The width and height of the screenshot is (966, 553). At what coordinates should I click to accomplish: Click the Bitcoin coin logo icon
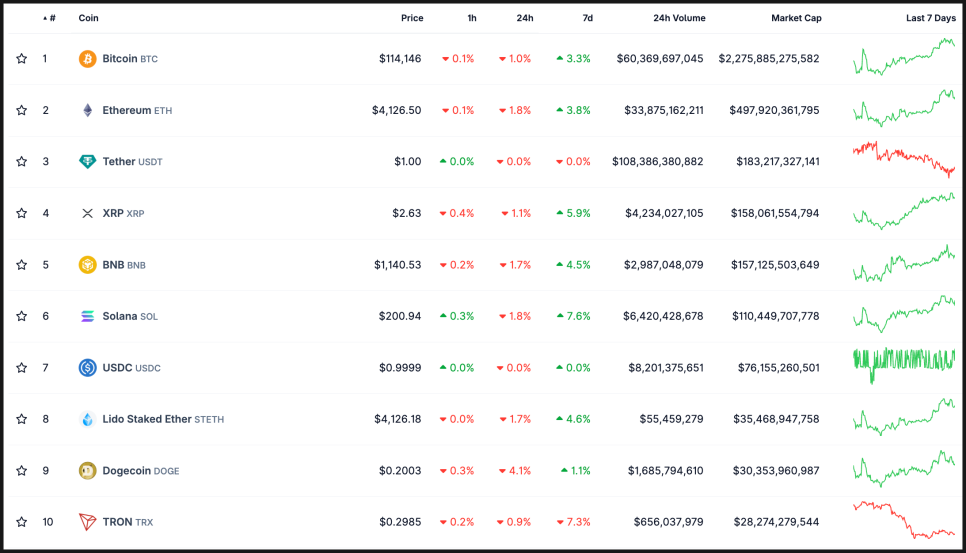point(88,59)
